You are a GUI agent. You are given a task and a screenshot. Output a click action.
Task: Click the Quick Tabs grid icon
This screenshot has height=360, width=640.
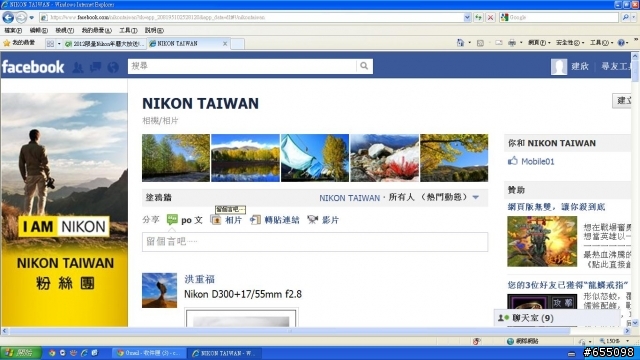click(50, 43)
